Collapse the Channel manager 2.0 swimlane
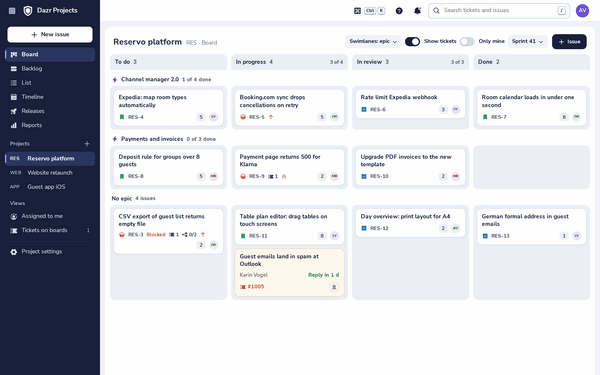The image size is (600, 375). click(161, 80)
